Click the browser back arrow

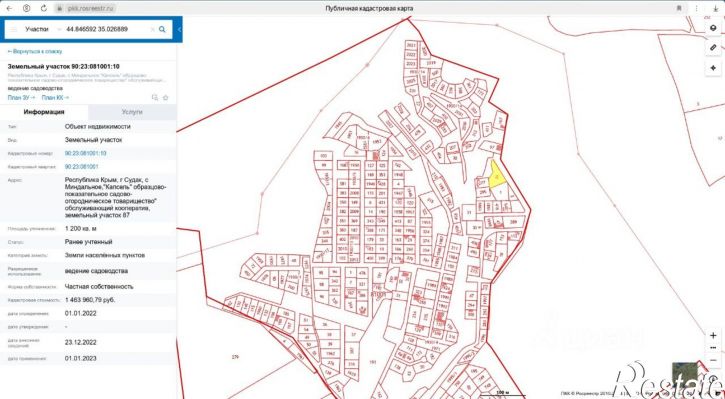(9, 8)
